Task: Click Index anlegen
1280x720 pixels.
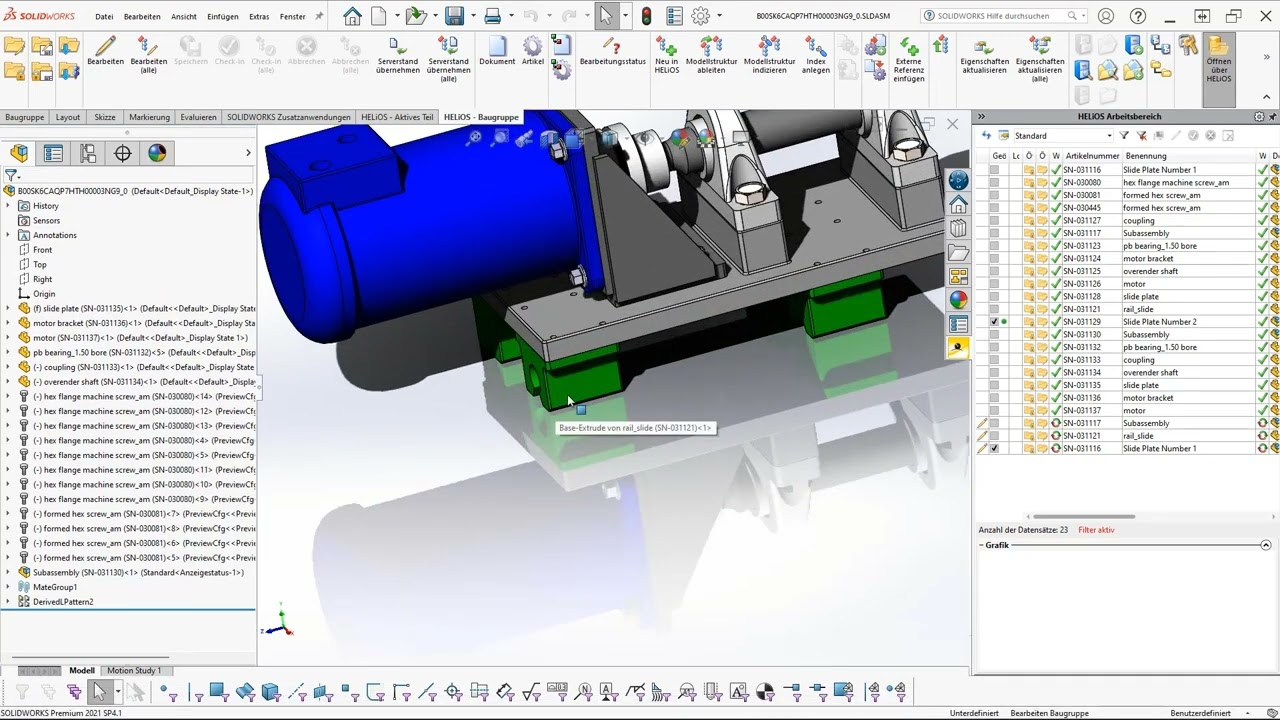Action: coord(815,54)
